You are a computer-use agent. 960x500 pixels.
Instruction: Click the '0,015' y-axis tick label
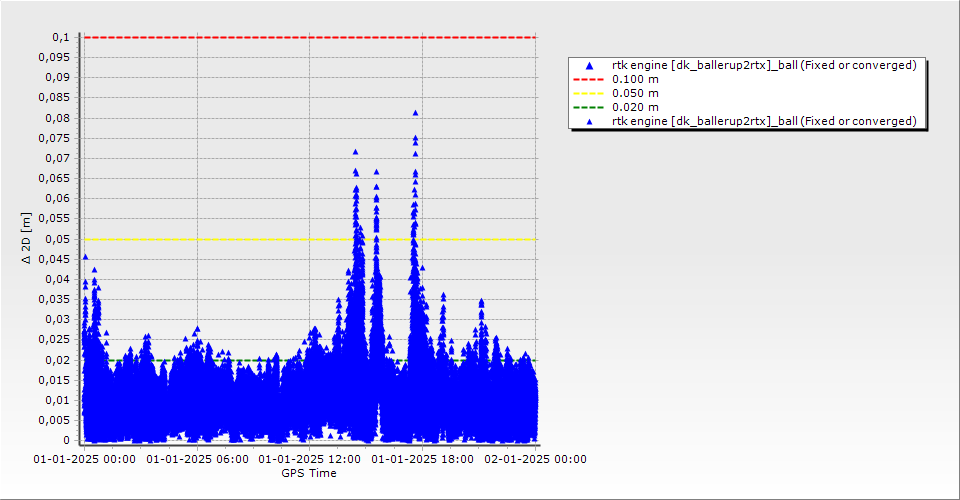(54, 380)
